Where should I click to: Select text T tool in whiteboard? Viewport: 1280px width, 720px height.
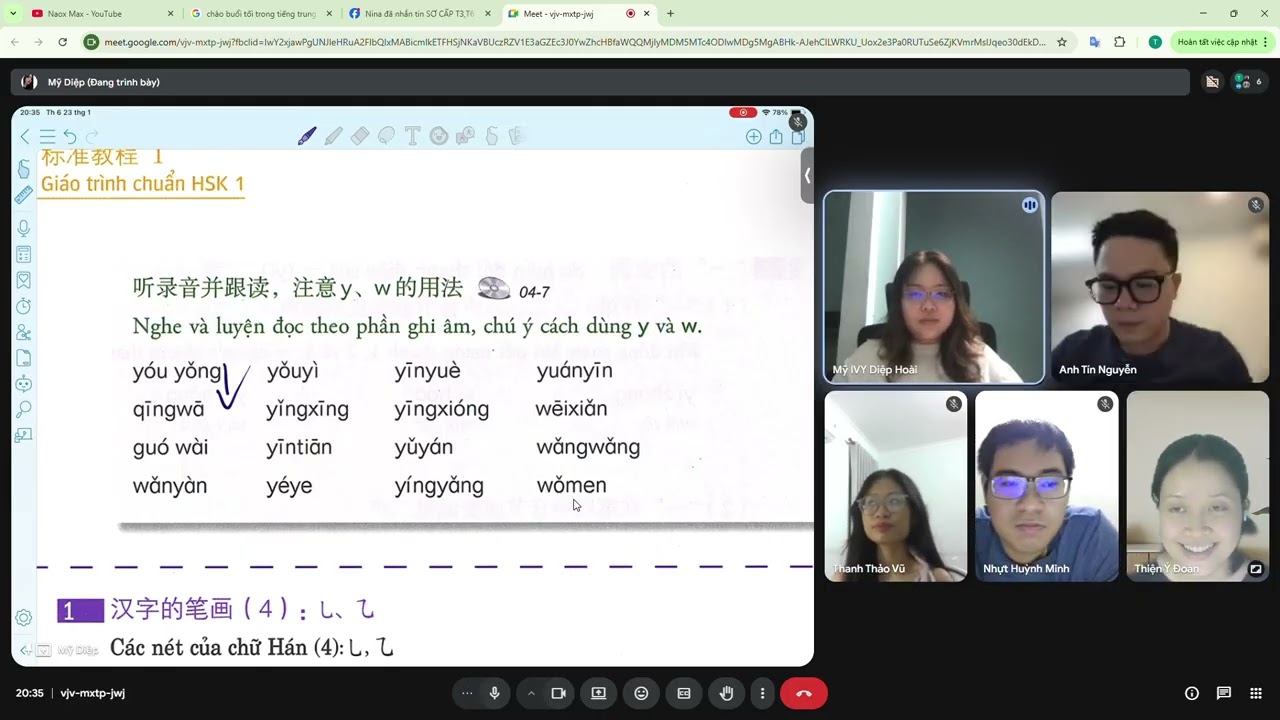tap(412, 136)
